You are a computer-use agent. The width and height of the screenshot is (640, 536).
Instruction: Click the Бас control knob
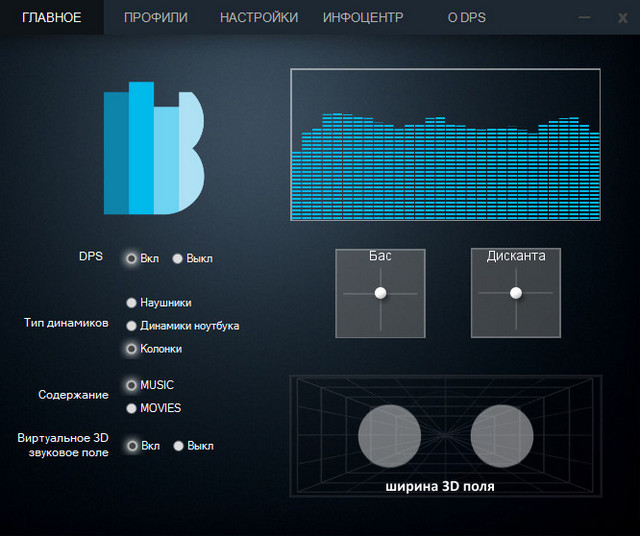[380, 293]
